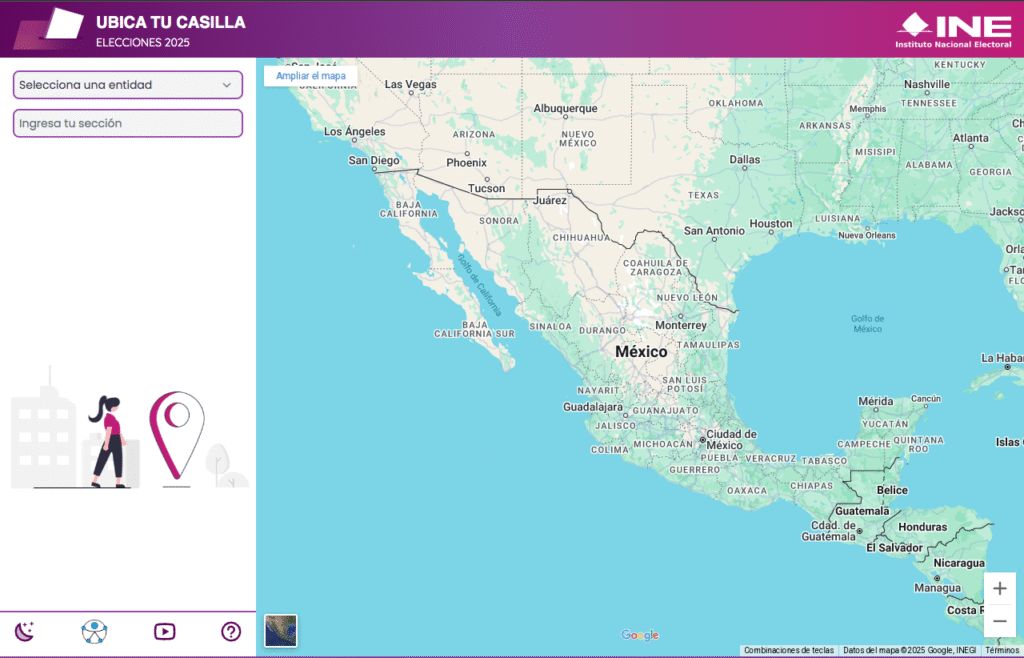Zoom out the map with minus button
This screenshot has width=1024, height=658.
pos(999,621)
